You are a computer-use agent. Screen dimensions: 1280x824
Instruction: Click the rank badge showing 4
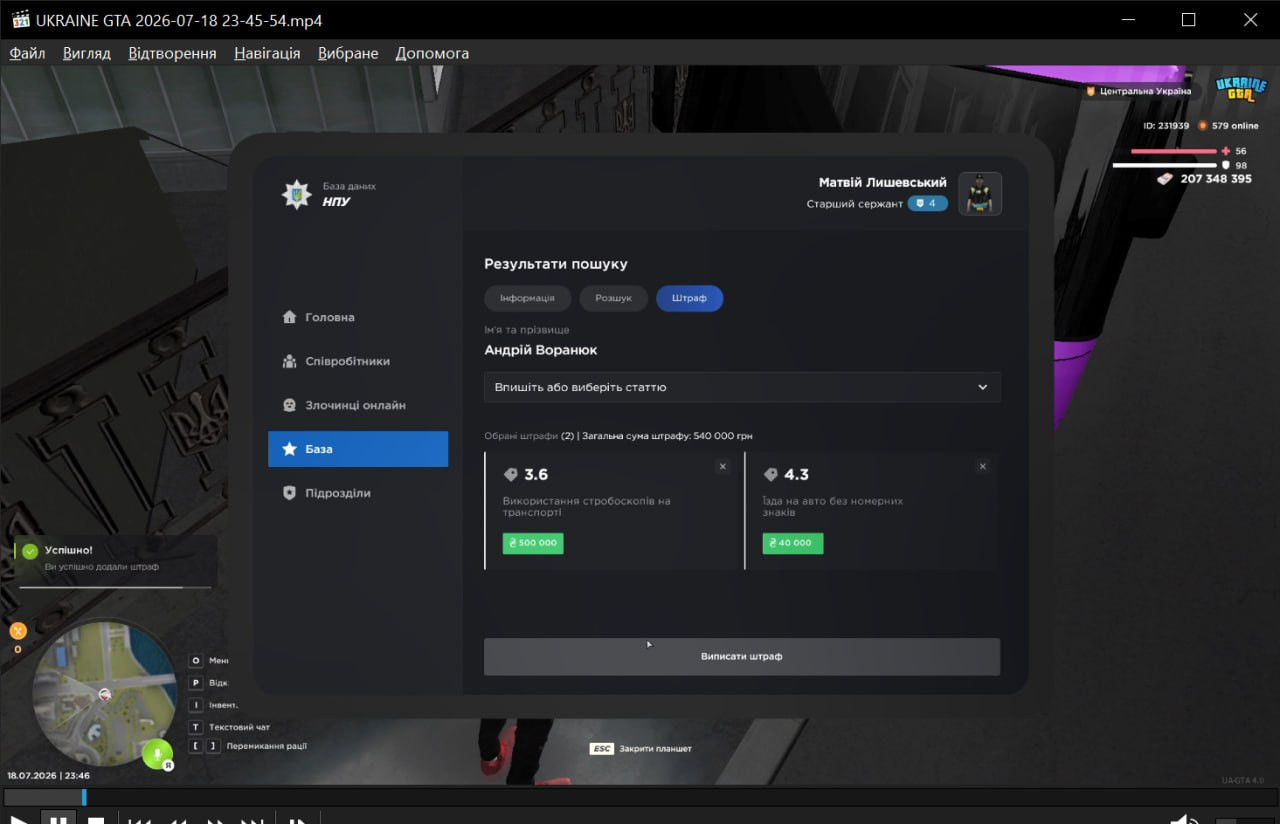click(927, 203)
